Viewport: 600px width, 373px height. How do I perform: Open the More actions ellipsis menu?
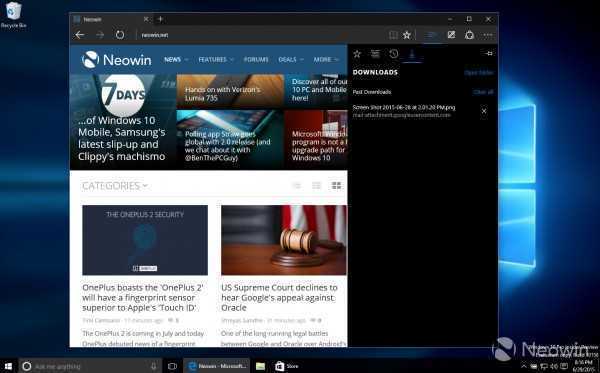pyautogui.click(x=488, y=35)
